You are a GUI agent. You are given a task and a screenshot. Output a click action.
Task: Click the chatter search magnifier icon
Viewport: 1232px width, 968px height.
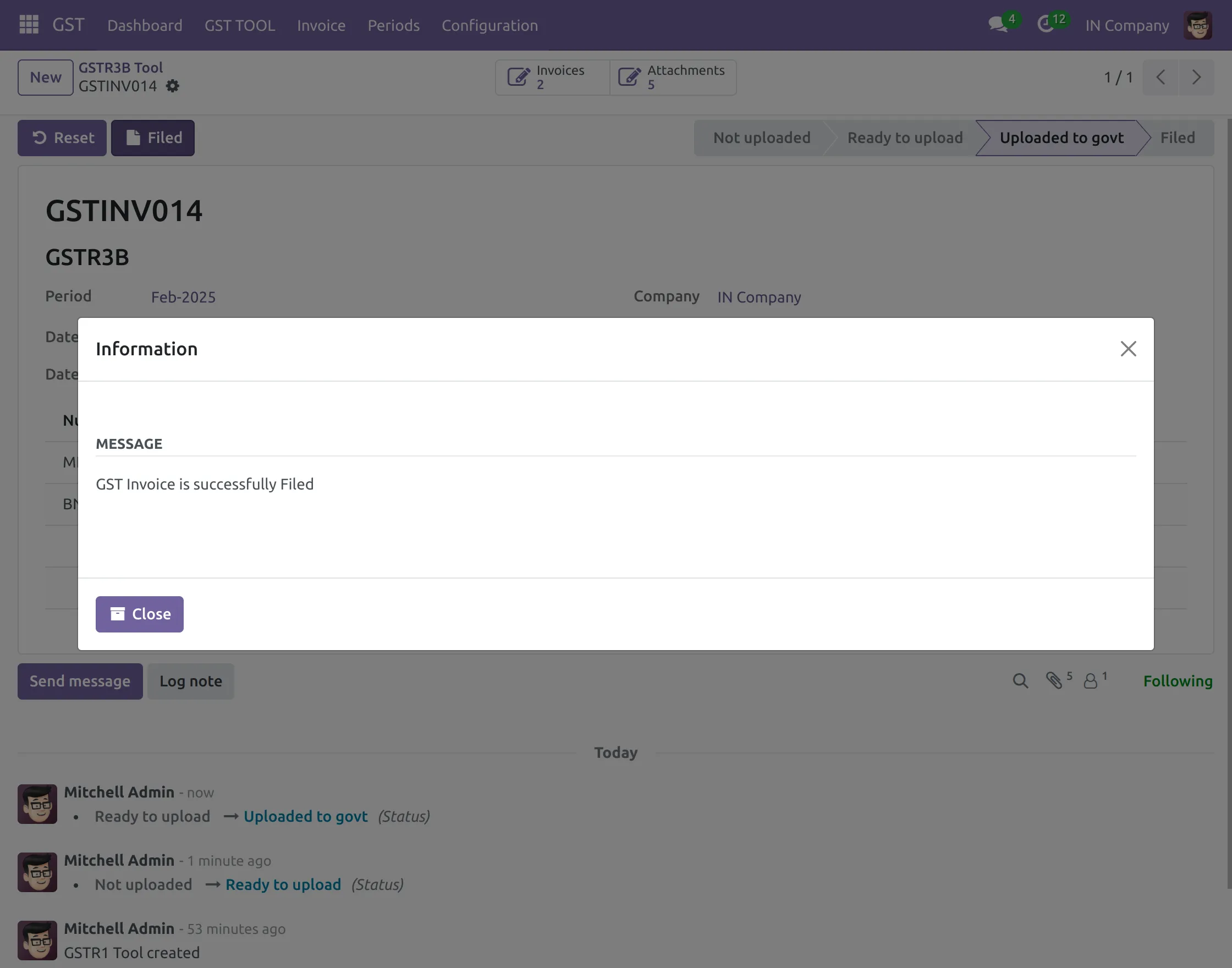[x=1020, y=681]
